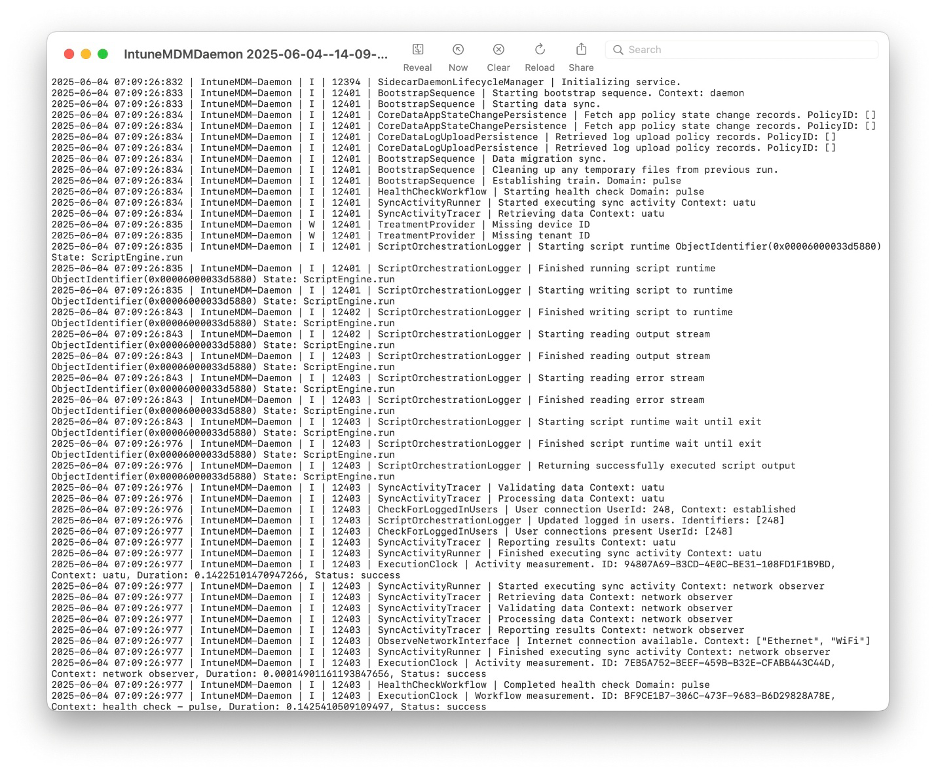
Task: Select 'Started executing sync activity Context: uatu'
Action: point(404,203)
